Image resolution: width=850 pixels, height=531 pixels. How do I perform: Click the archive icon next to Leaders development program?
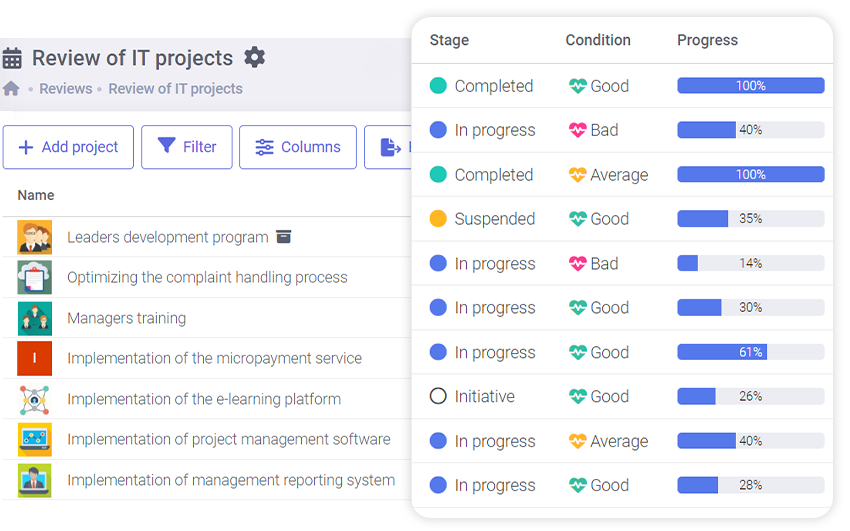(284, 237)
